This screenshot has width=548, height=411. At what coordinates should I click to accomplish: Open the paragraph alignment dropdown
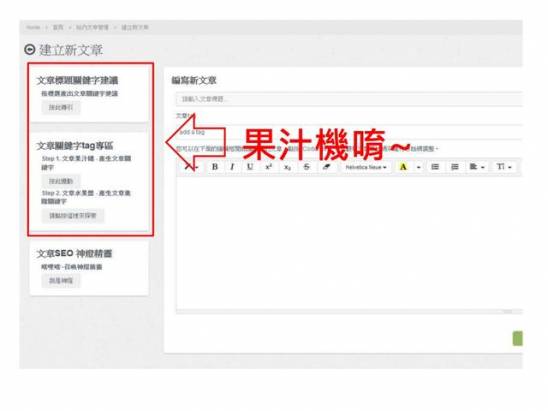pos(477,167)
